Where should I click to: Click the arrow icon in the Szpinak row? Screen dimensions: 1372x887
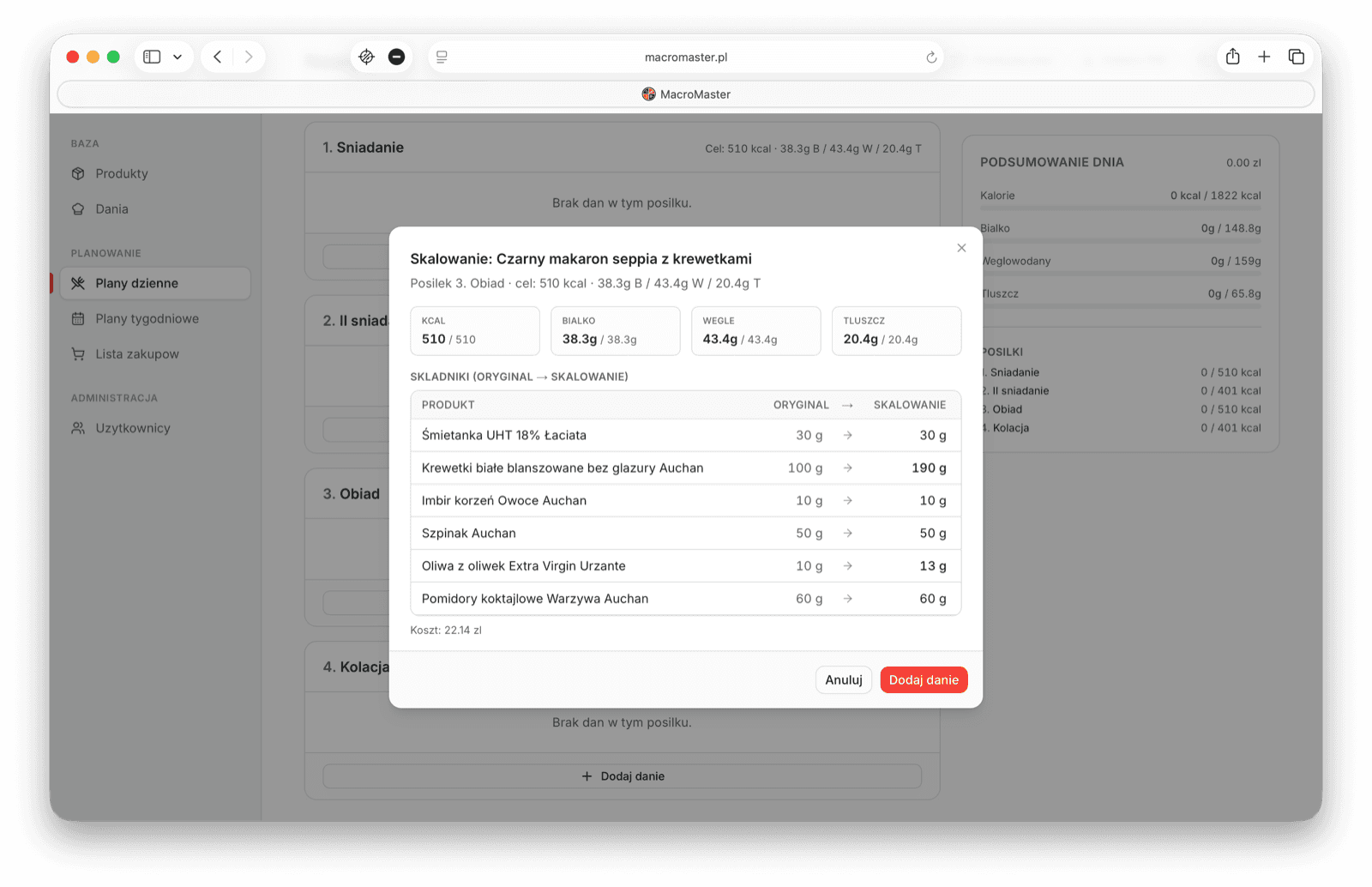(x=848, y=533)
